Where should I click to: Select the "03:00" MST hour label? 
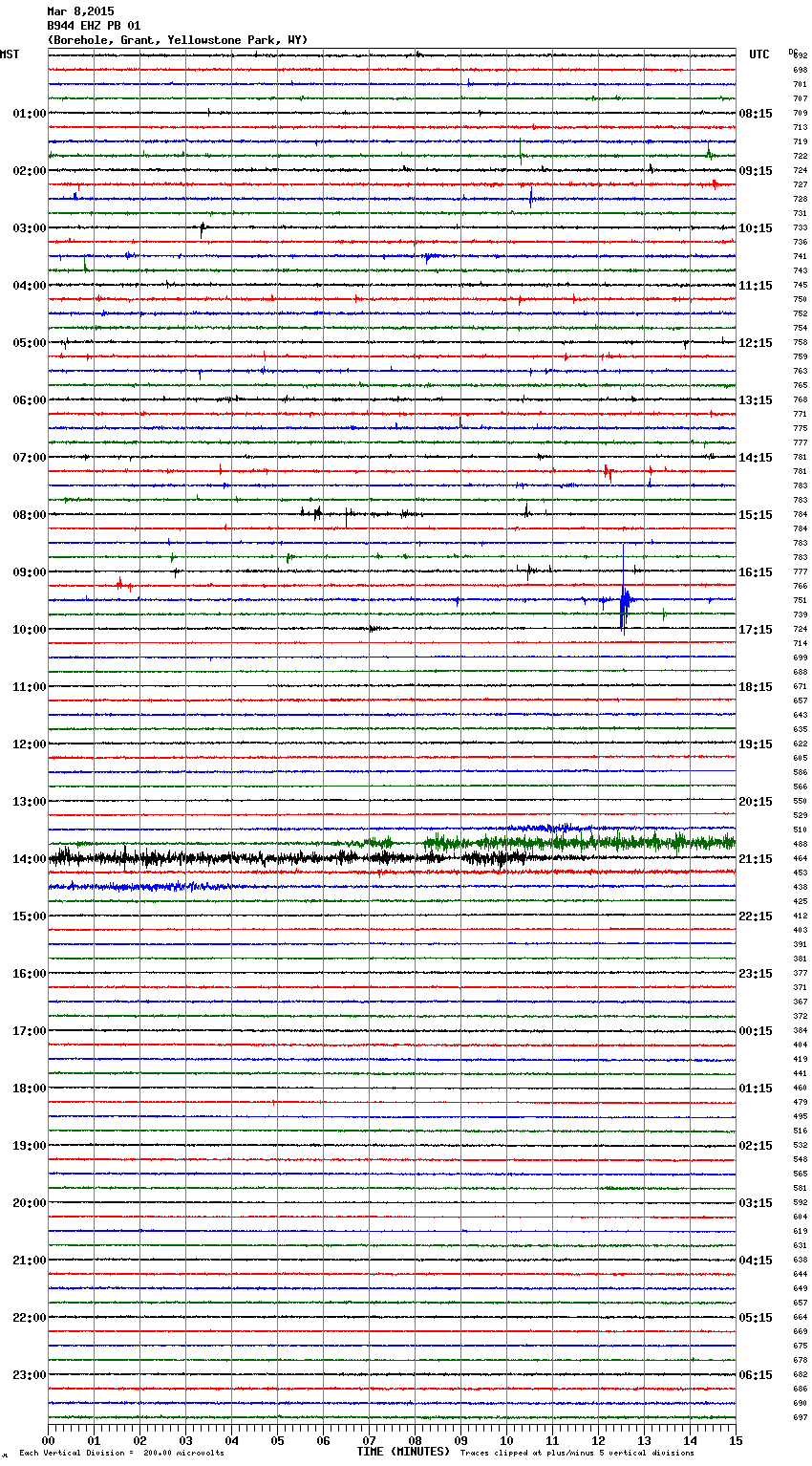point(30,228)
